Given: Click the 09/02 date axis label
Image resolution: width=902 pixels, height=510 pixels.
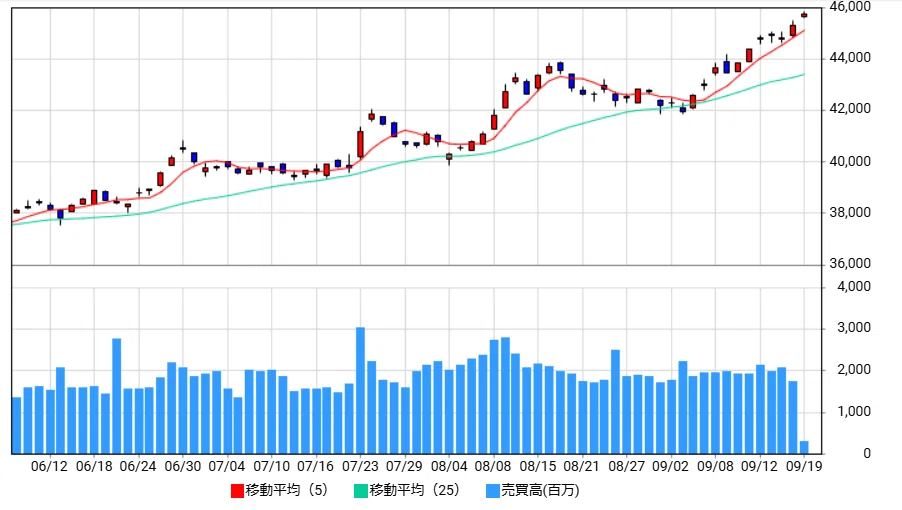Looking at the screenshot, I should (x=670, y=466).
